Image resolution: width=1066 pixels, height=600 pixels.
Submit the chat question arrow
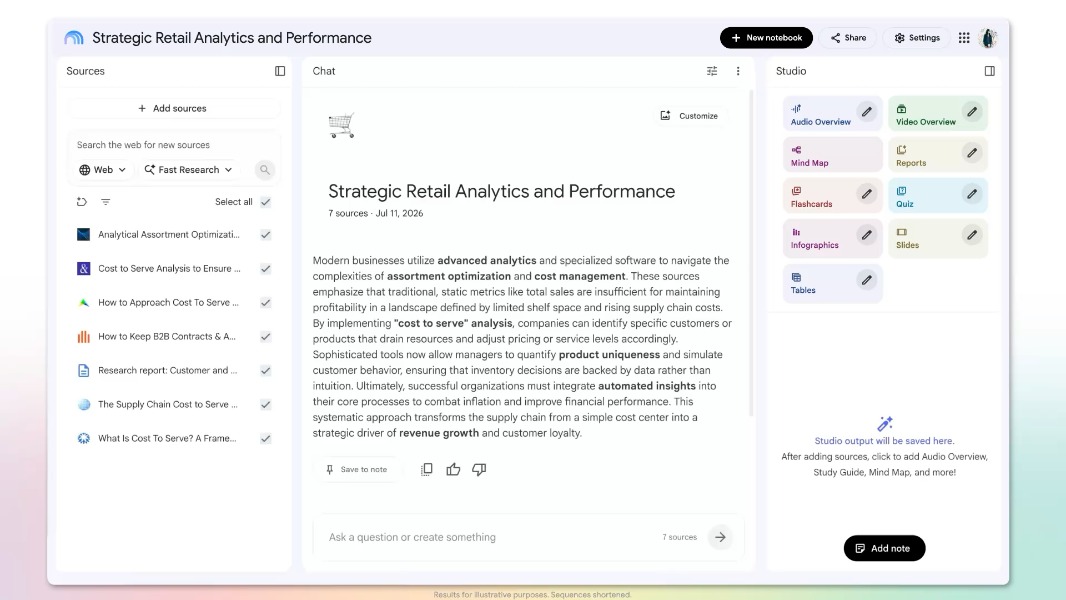720,537
